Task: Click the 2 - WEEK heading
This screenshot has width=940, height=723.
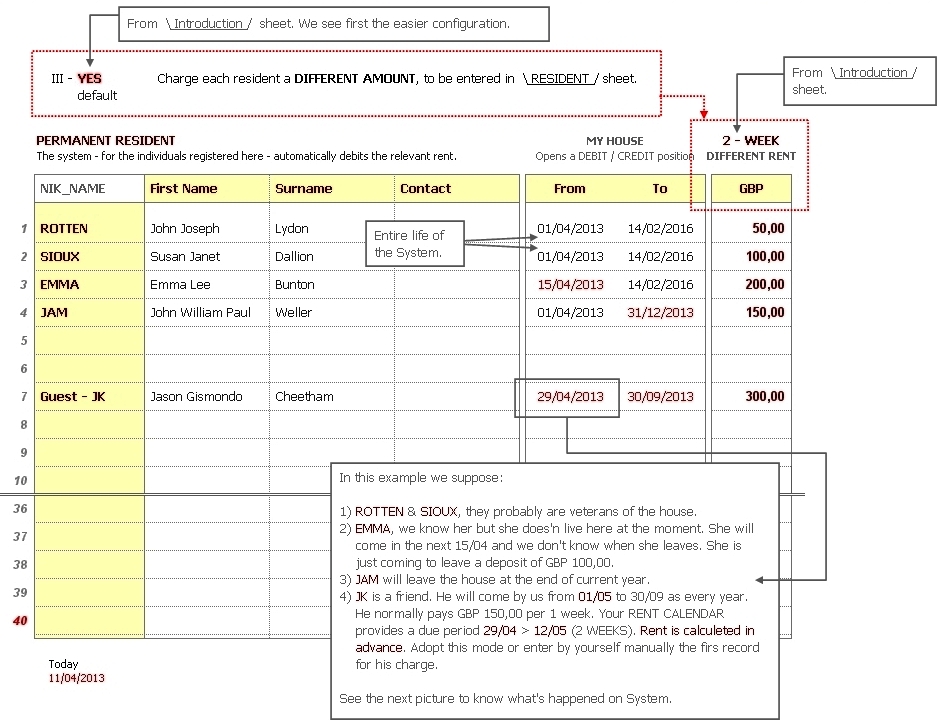Action: pos(751,141)
